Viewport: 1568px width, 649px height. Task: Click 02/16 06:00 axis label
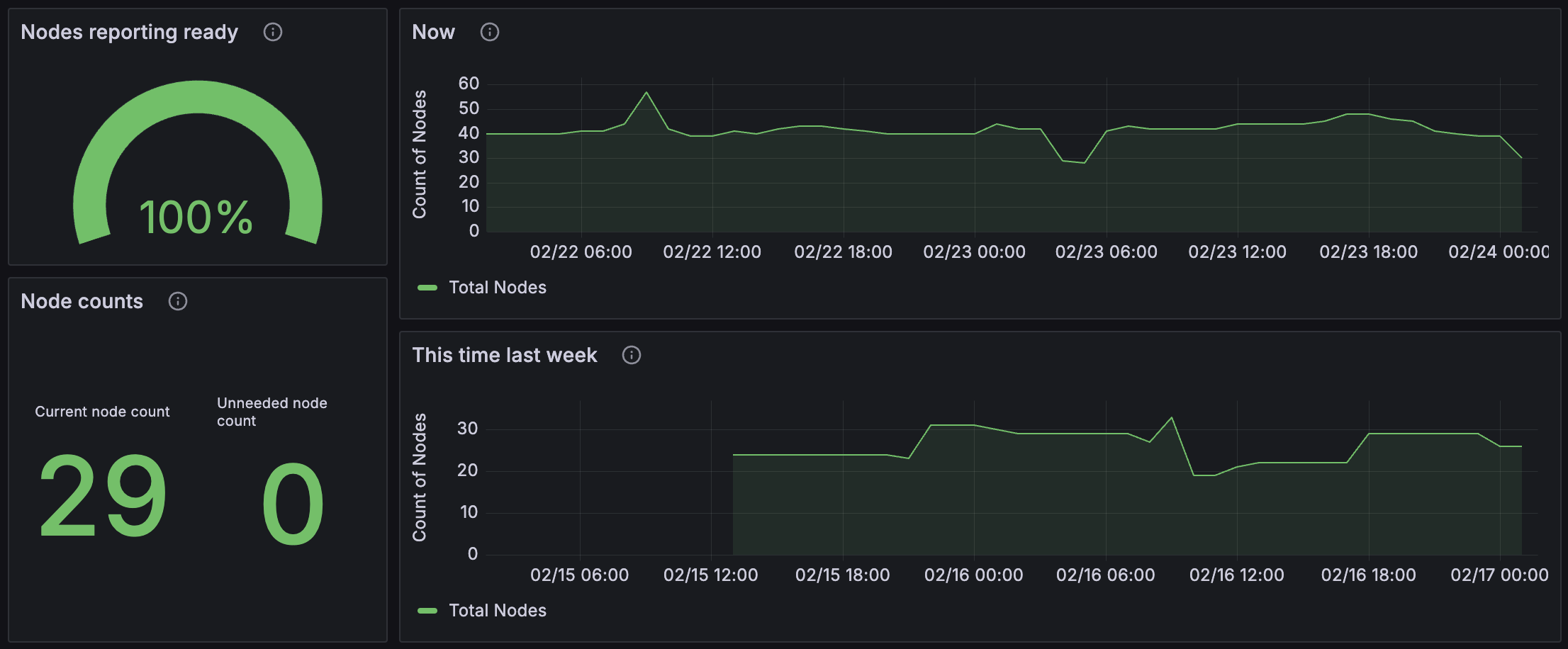coord(1106,575)
